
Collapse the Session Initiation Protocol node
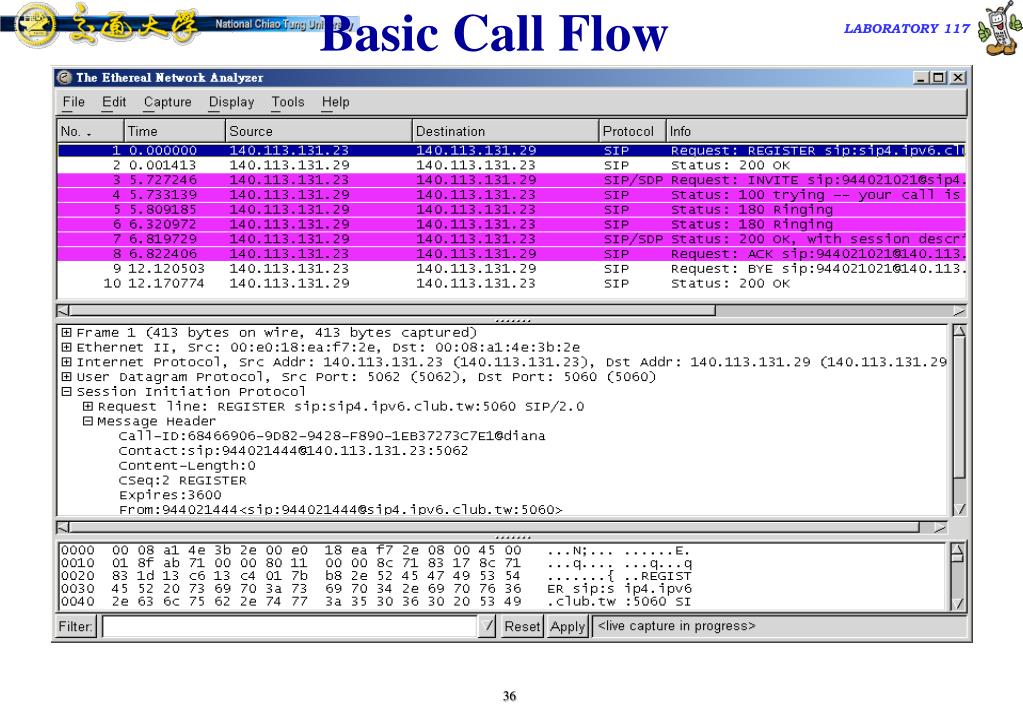point(67,392)
